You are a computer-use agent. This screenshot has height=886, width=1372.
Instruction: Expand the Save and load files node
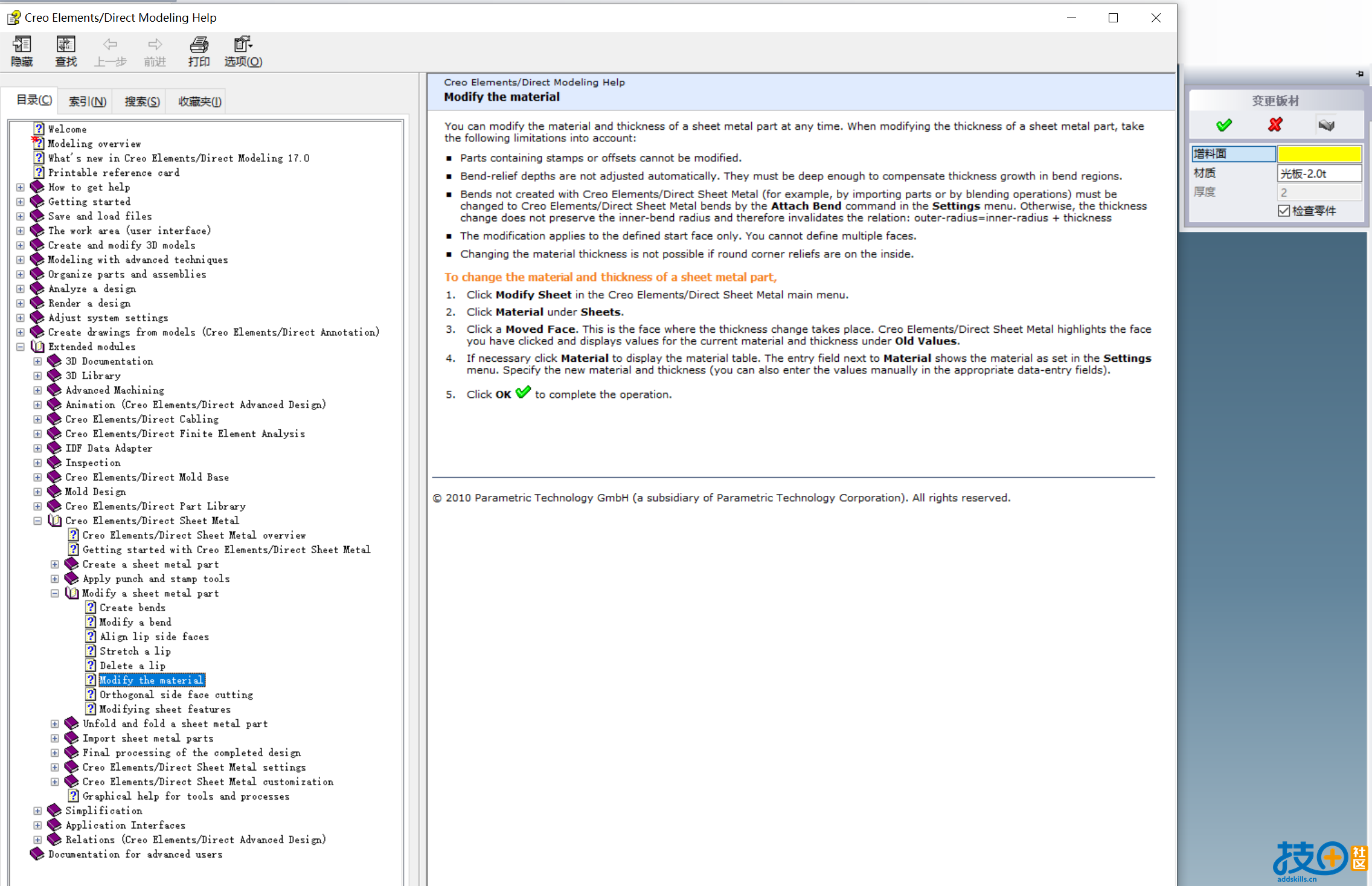point(21,216)
